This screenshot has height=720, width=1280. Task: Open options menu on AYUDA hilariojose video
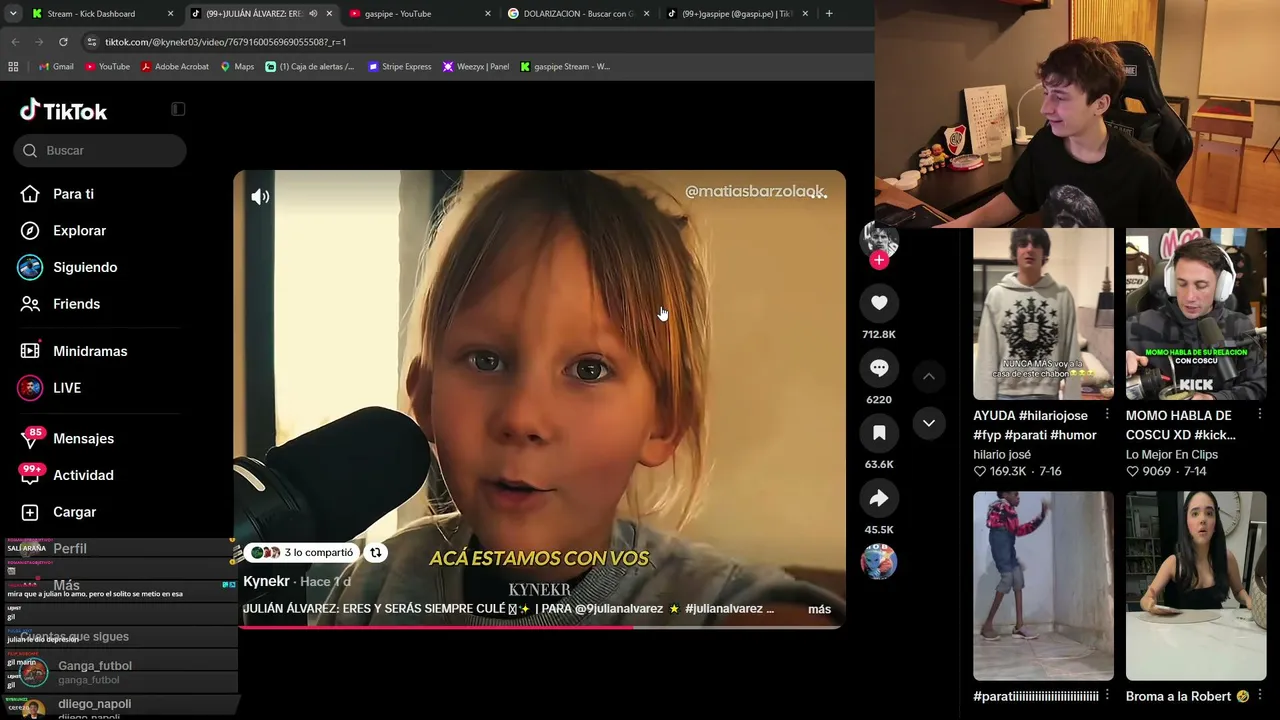1107,414
